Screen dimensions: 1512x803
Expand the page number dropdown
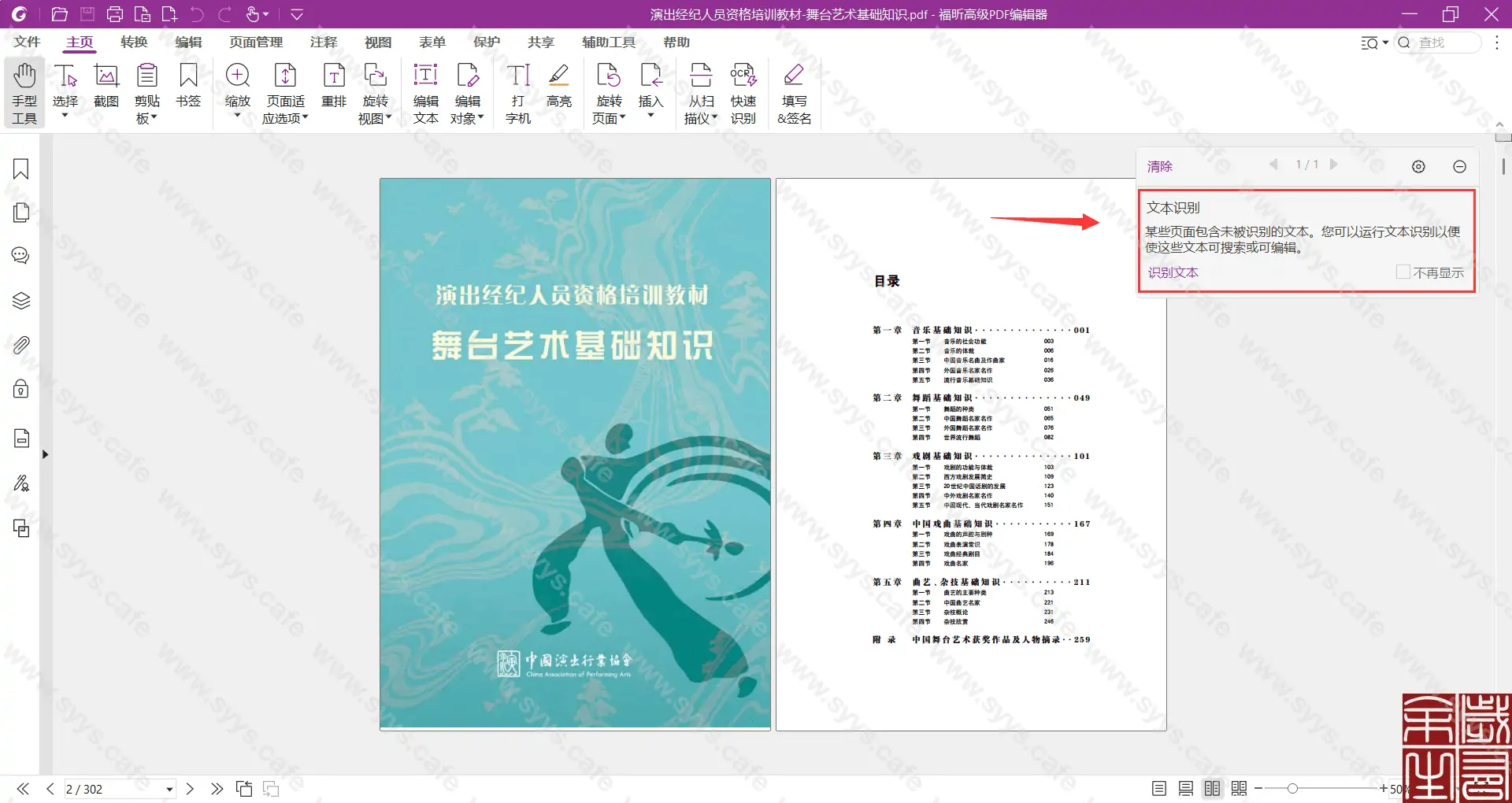pos(168,789)
